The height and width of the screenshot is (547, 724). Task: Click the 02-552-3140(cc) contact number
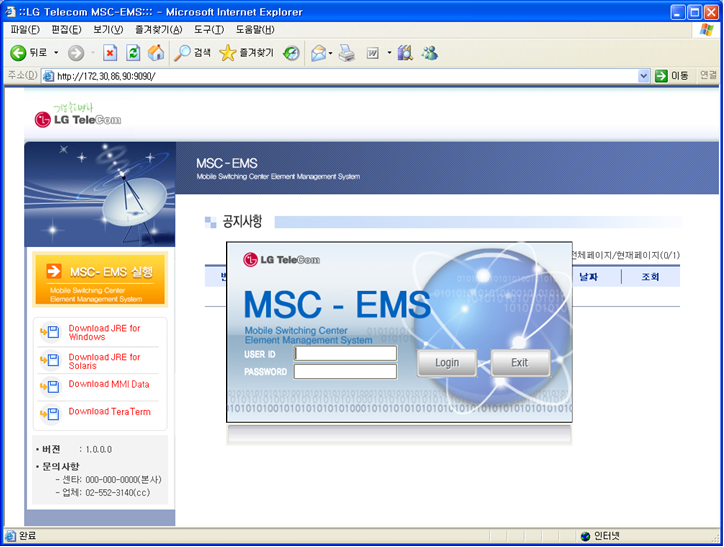pos(118,493)
